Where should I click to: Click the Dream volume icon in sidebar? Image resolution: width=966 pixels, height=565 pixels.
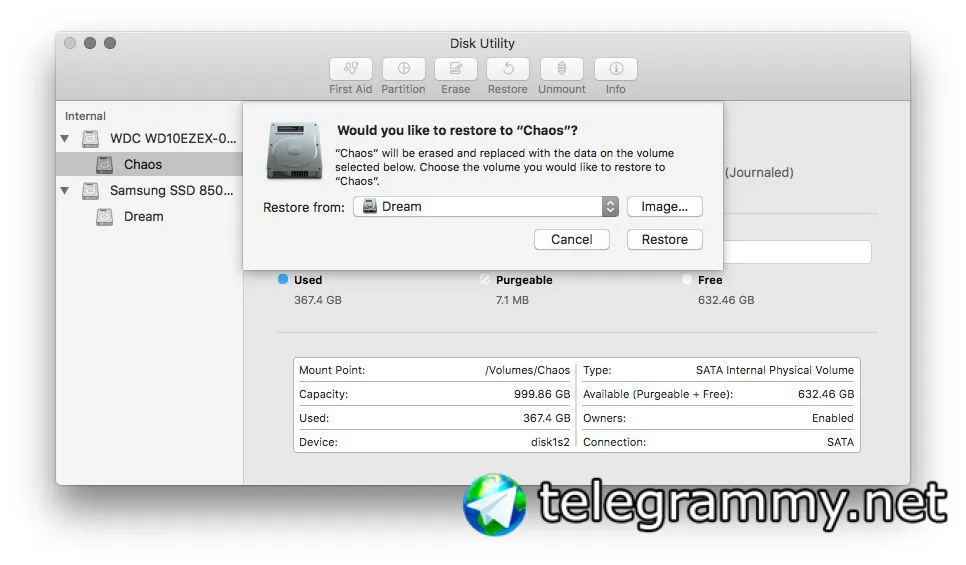(104, 217)
